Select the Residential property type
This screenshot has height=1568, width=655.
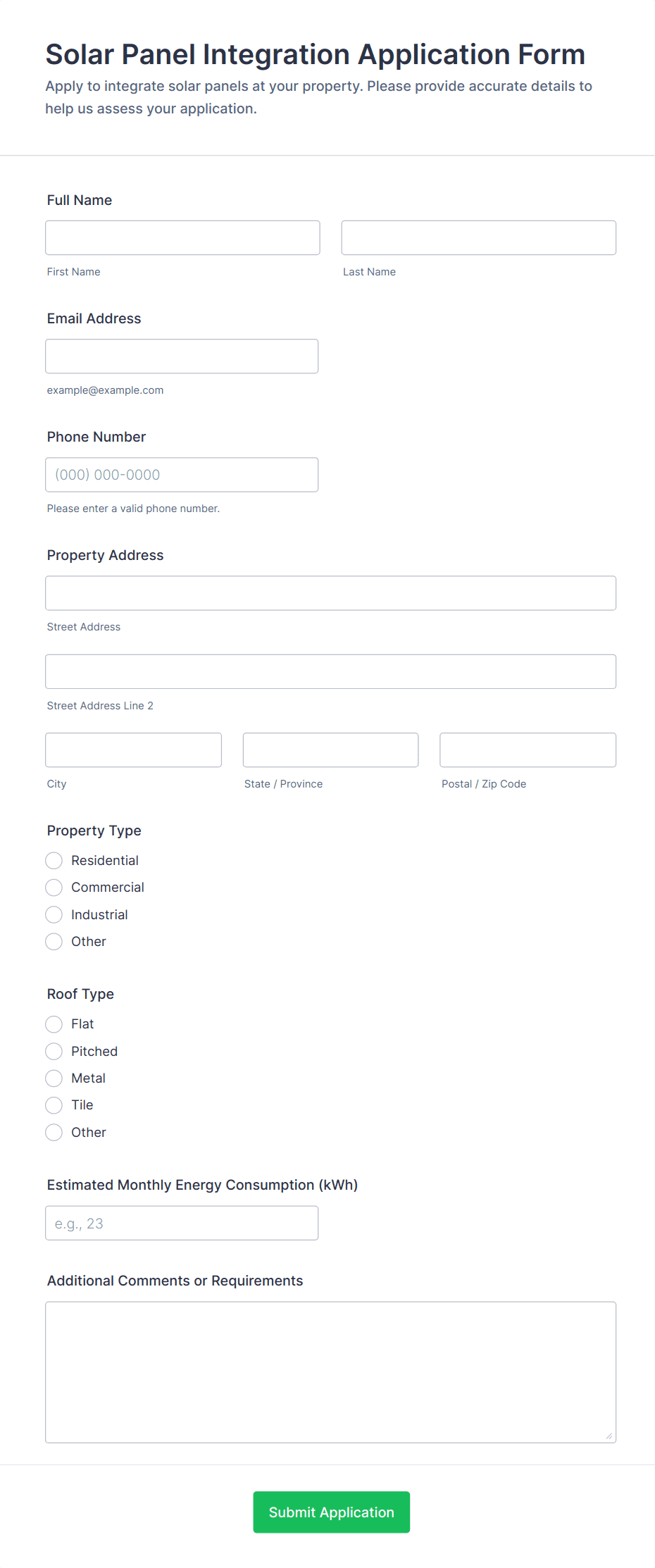[54, 860]
